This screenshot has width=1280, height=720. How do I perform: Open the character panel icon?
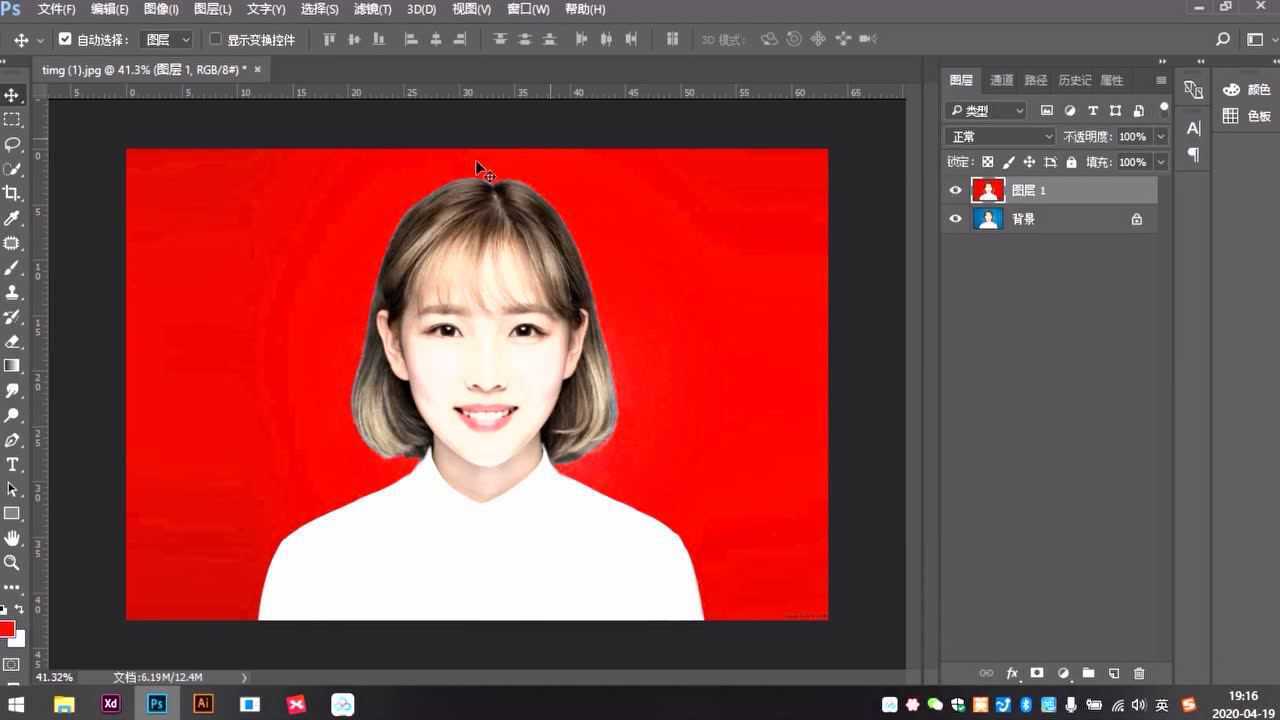(1193, 128)
